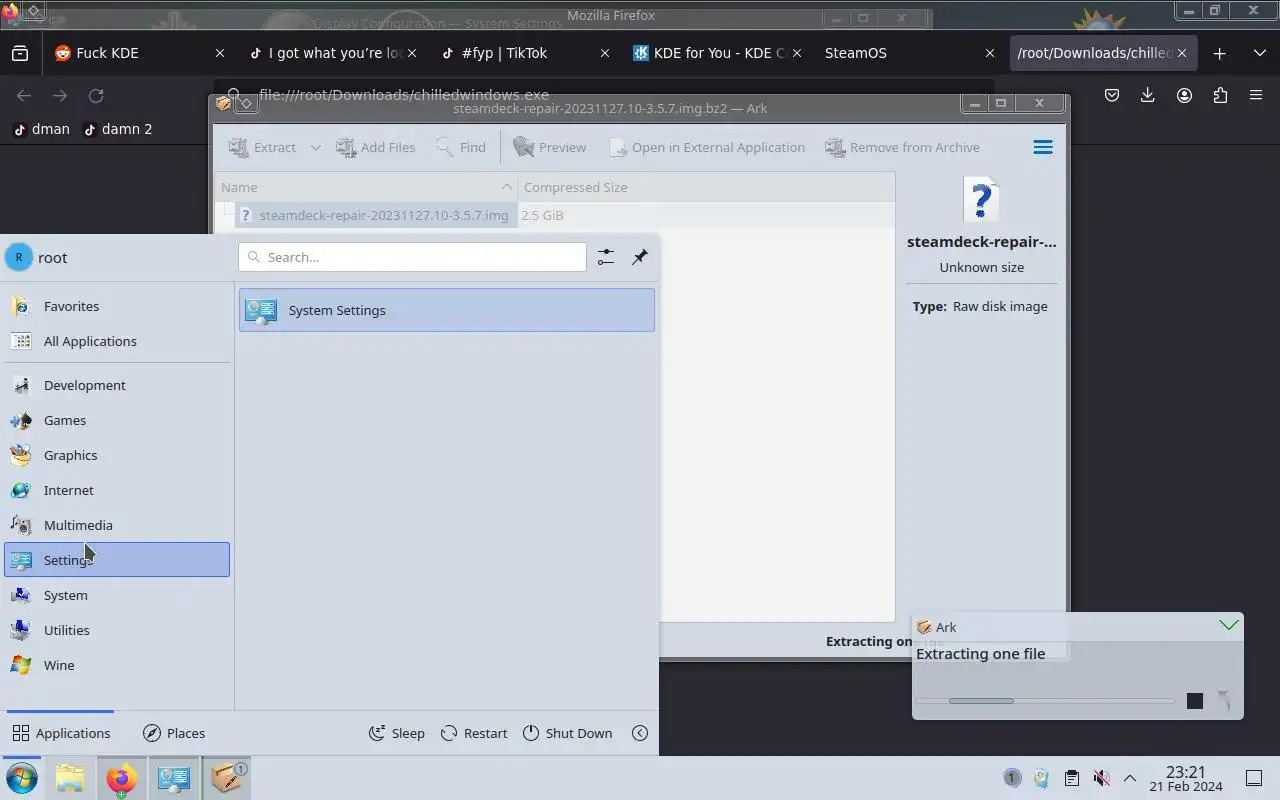Click Extract button in Ark toolbar

(x=262, y=147)
